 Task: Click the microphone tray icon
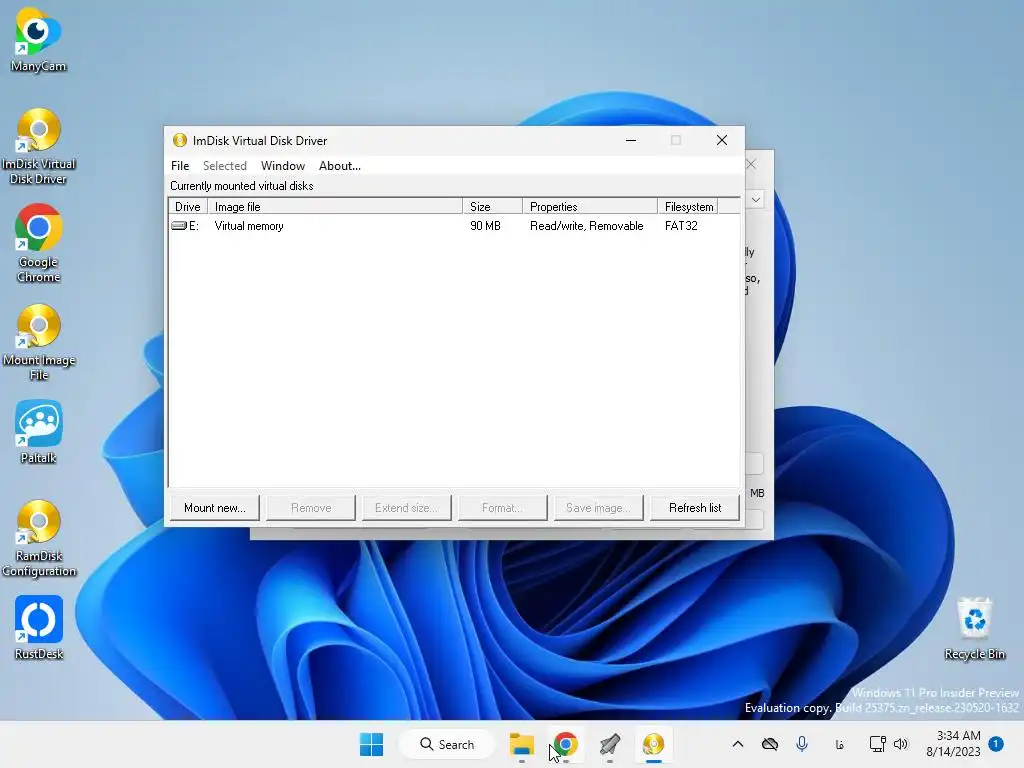(x=802, y=744)
